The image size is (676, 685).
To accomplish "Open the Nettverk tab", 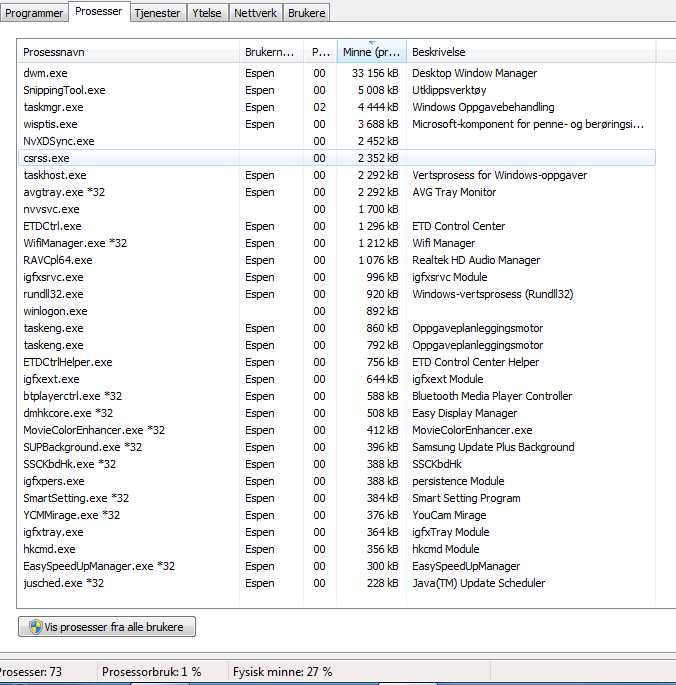I will 254,12.
